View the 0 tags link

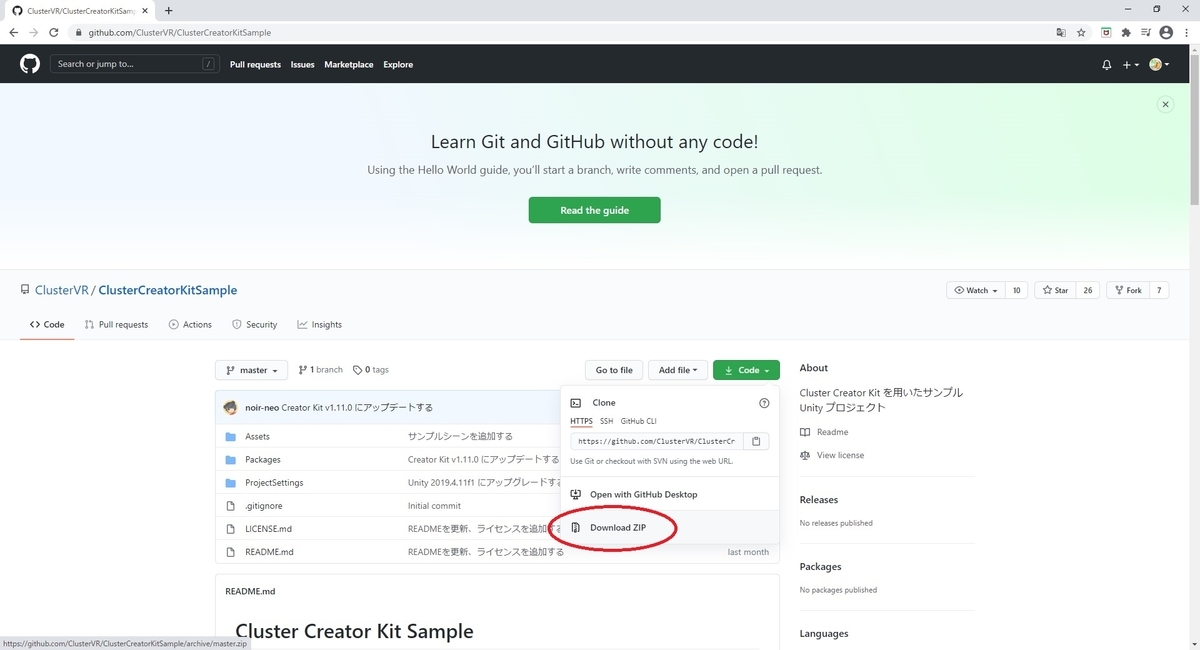[371, 370]
